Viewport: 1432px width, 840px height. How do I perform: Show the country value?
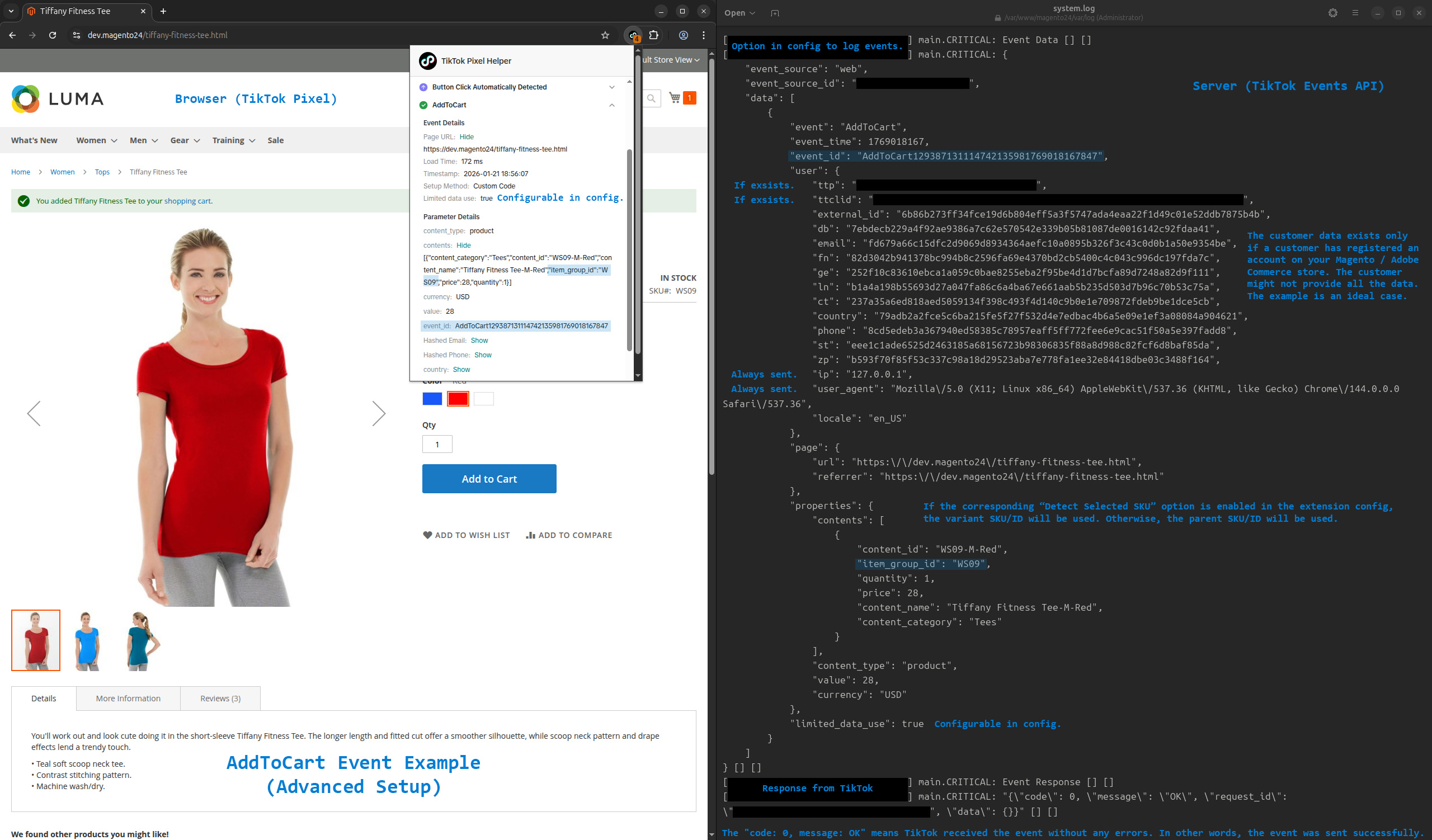click(x=461, y=370)
